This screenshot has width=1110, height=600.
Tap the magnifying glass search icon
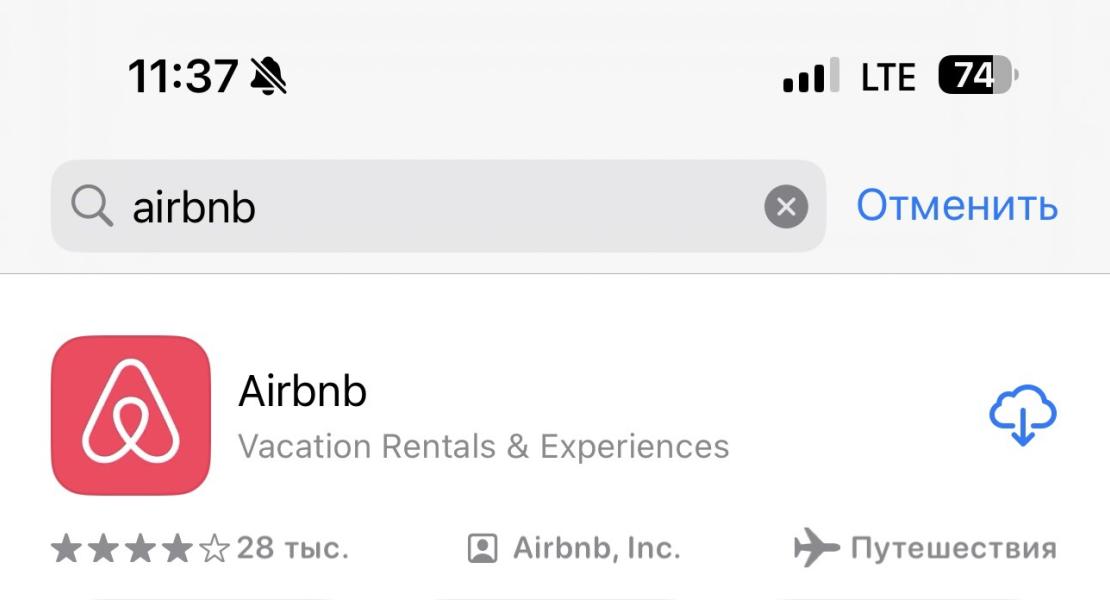tap(92, 206)
